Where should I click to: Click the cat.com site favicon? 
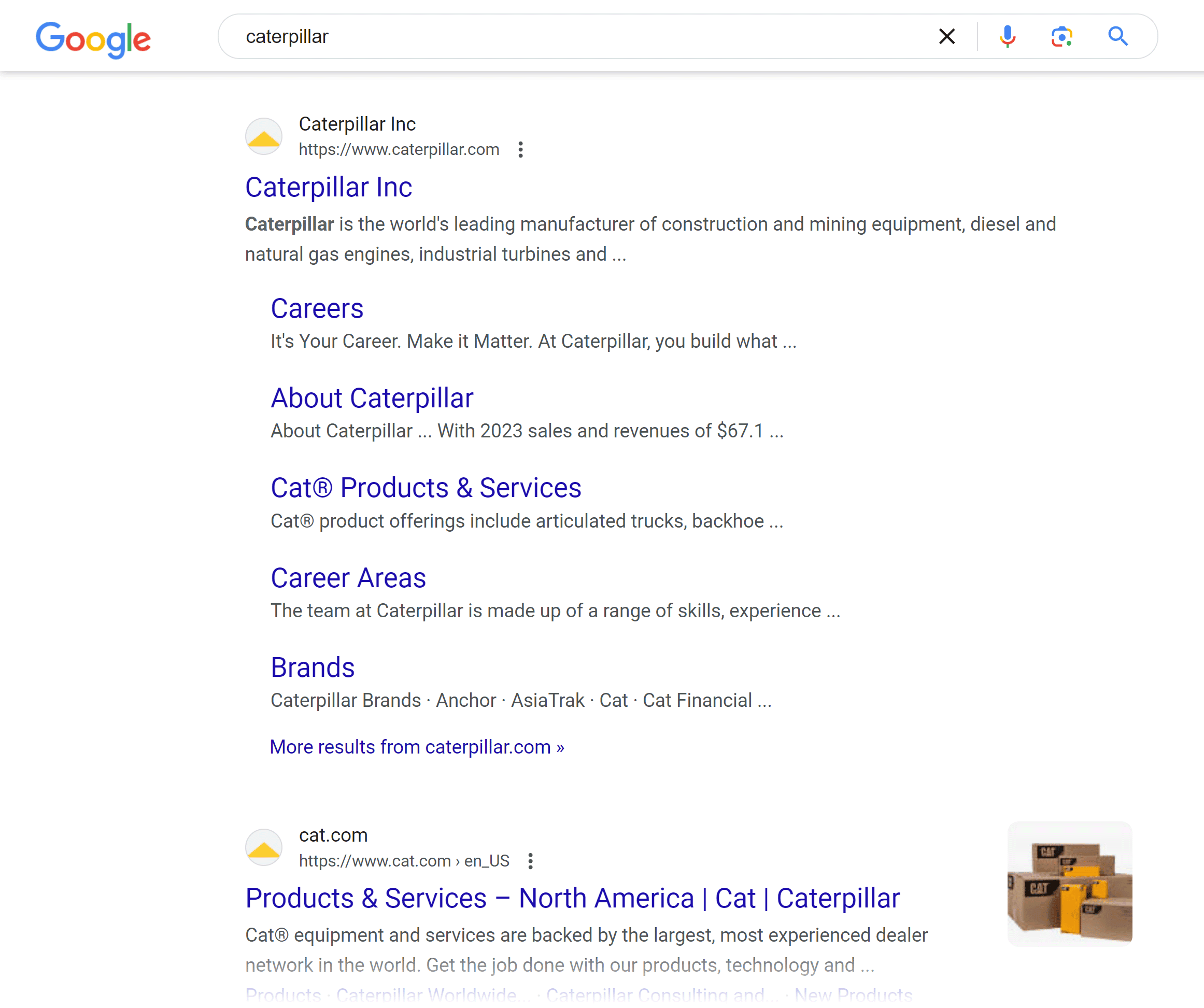263,847
